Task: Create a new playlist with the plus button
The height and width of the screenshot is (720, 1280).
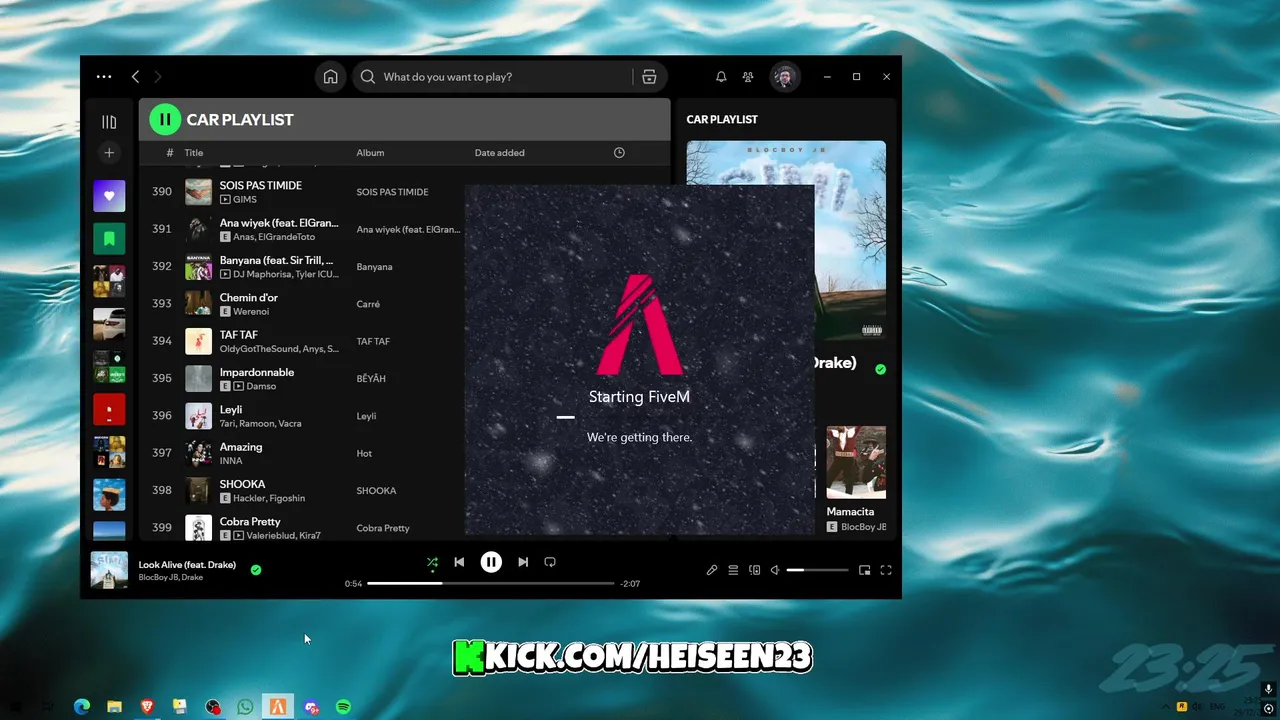Action: click(x=109, y=153)
